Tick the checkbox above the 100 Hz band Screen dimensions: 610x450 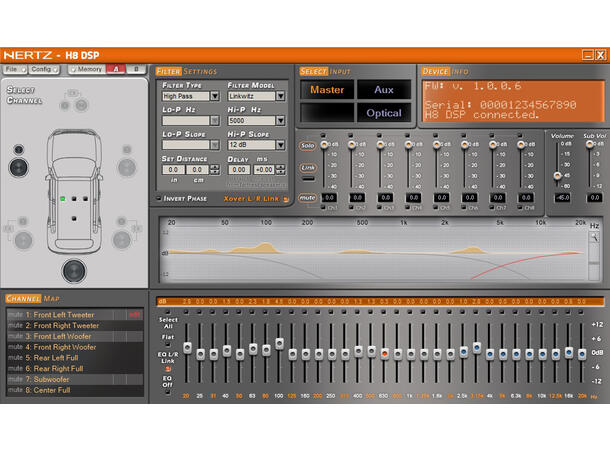point(279,312)
